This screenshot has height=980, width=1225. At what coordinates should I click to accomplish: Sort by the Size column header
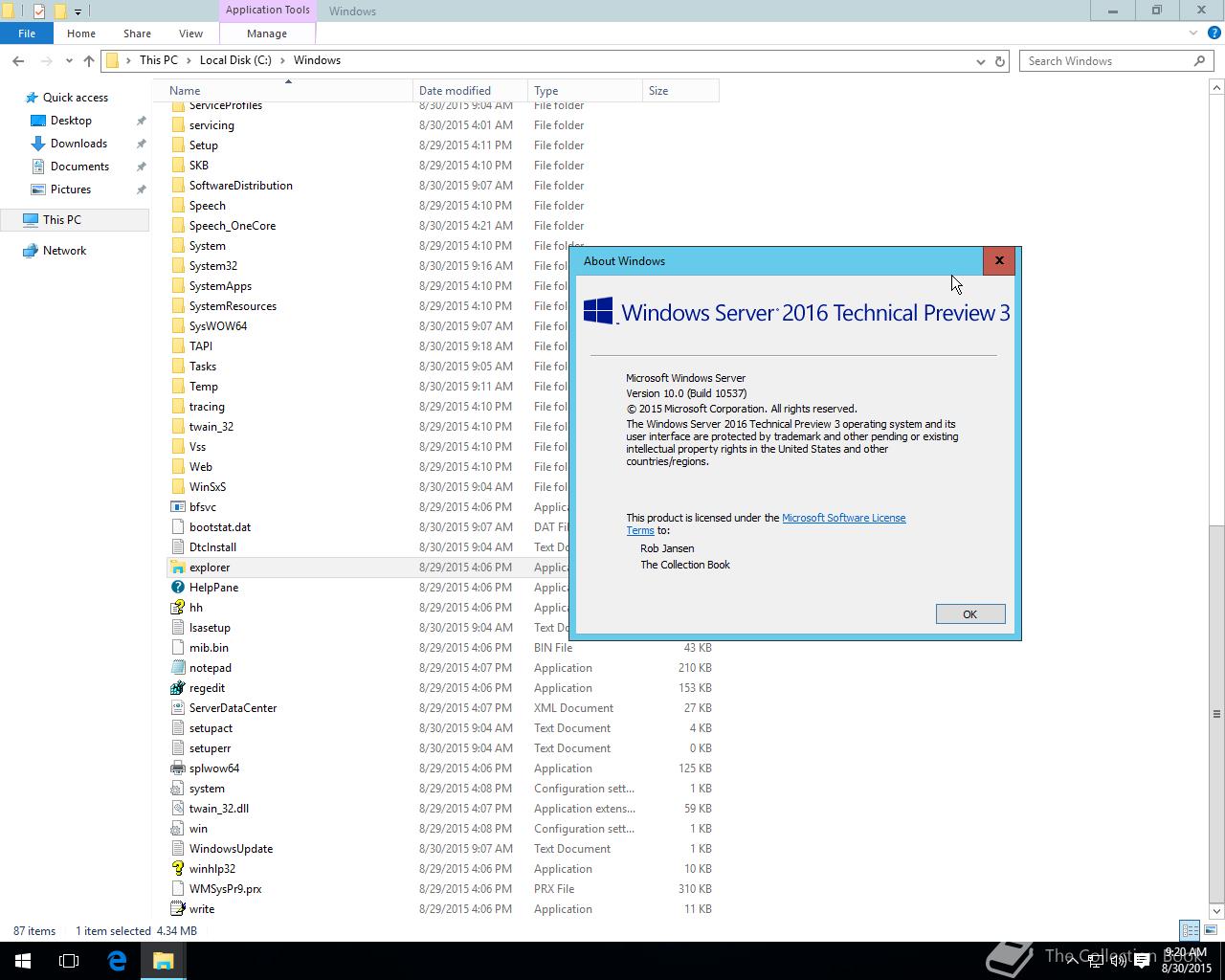pos(680,91)
